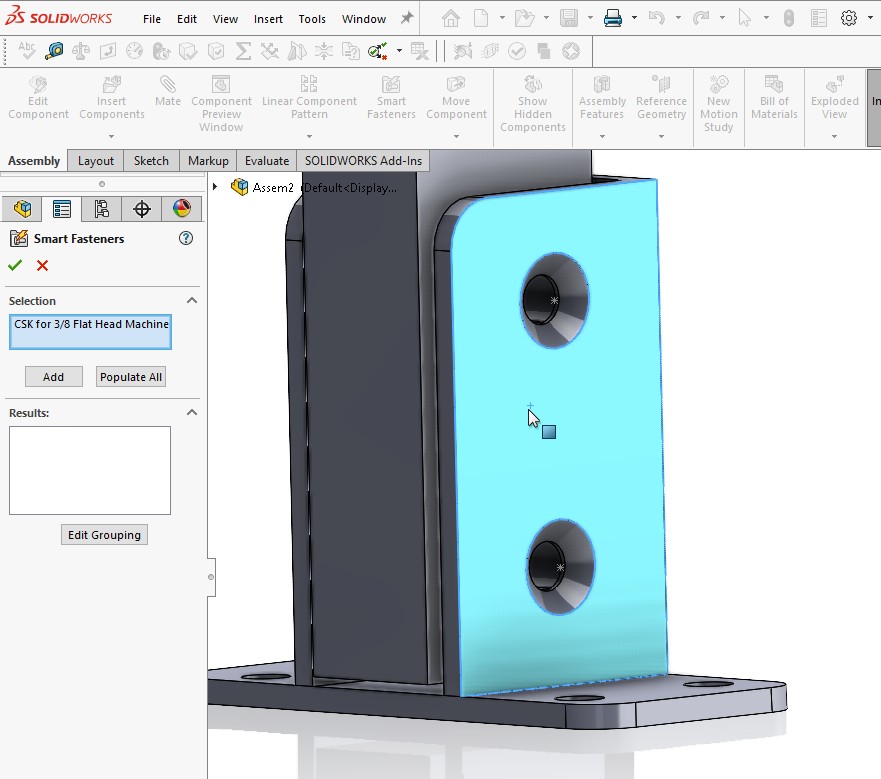Open the Insert menu
Screen dimensions: 881x779
(268, 19)
